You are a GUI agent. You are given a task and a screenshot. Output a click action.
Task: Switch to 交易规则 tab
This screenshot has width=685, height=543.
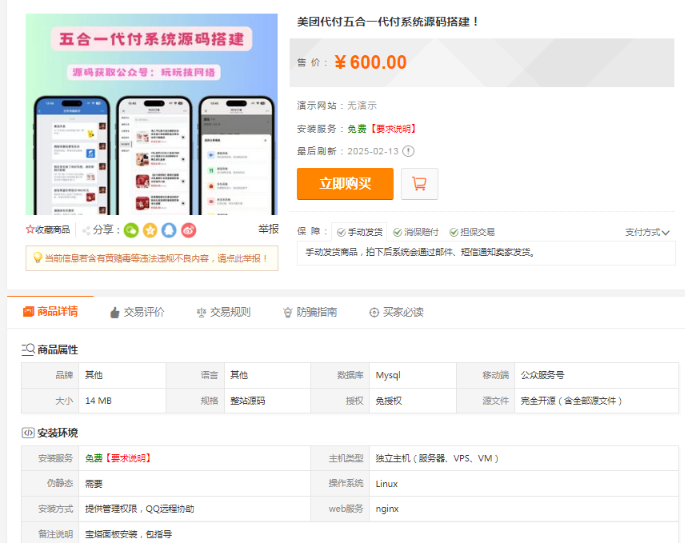[x=223, y=312]
